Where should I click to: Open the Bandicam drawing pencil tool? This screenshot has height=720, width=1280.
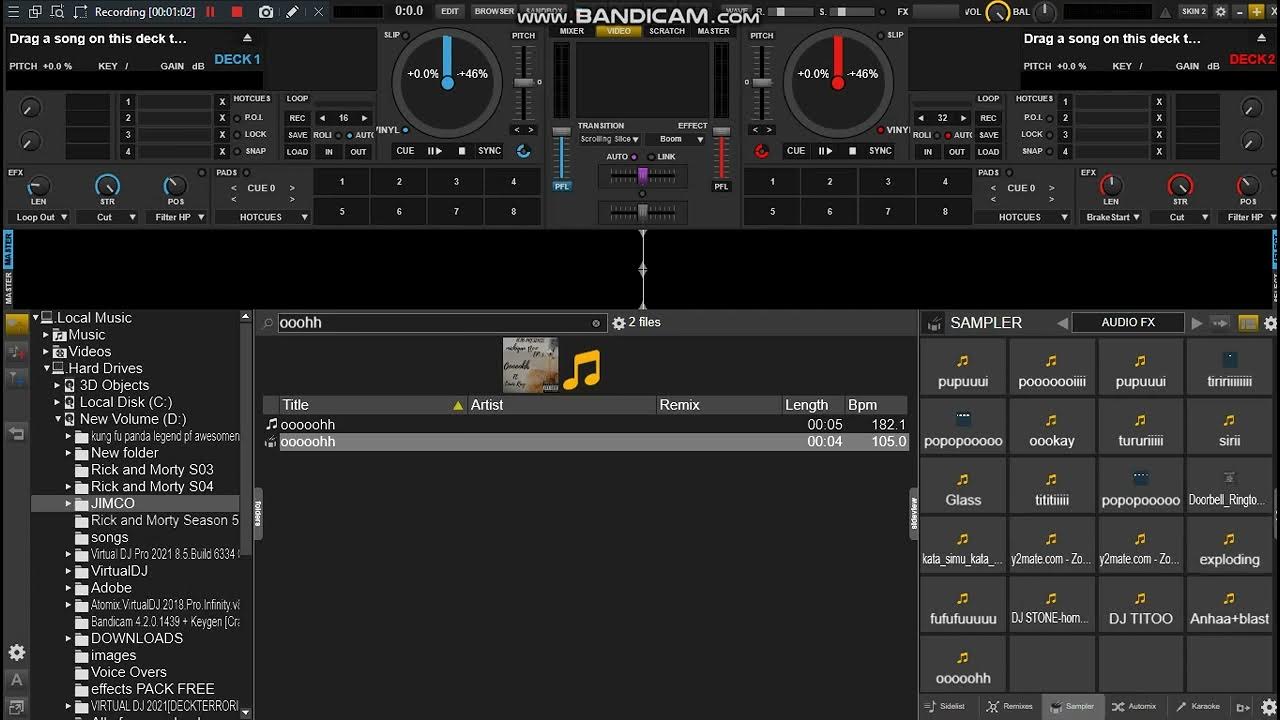[292, 12]
